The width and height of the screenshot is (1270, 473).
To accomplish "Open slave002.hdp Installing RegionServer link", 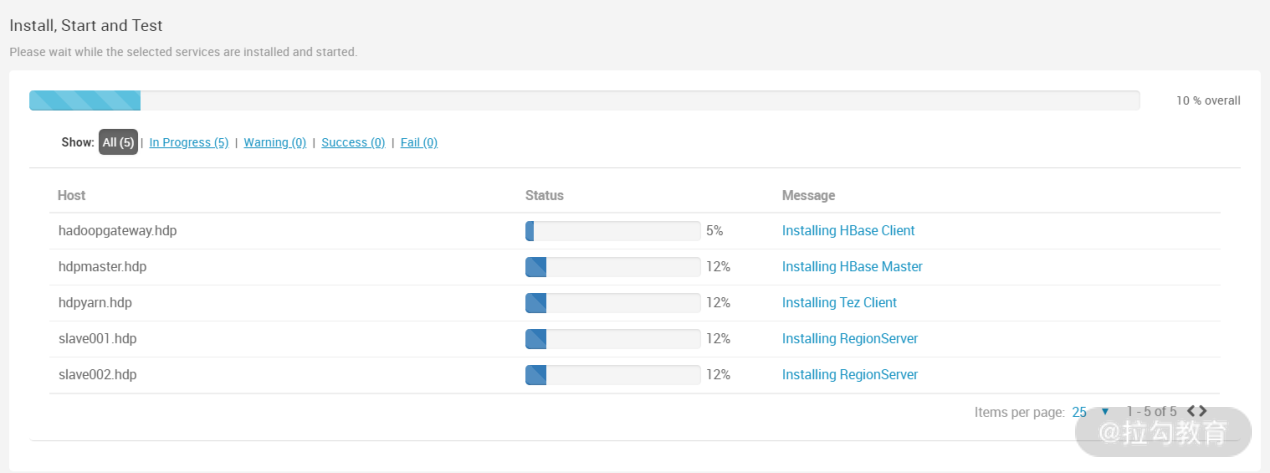I will click(849, 375).
